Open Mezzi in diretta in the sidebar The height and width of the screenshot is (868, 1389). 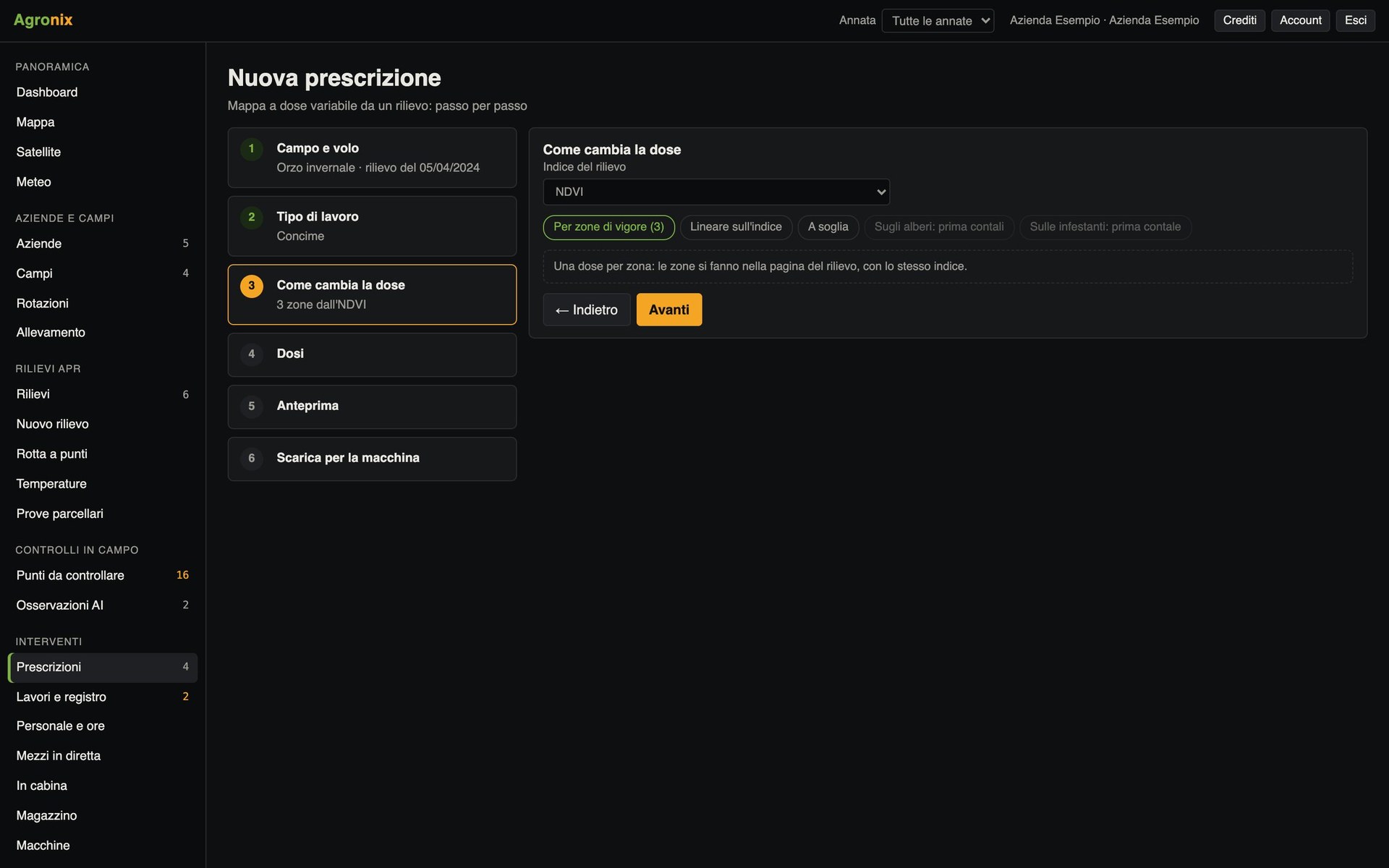pos(103,756)
